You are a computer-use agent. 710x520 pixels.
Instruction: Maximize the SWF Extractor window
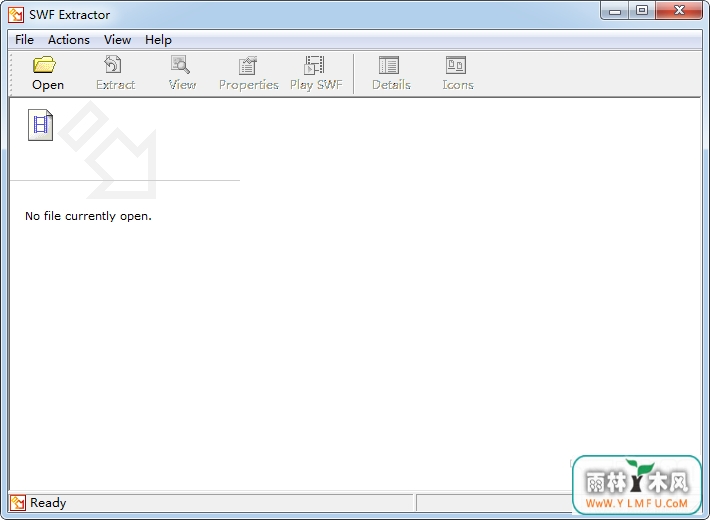(642, 11)
